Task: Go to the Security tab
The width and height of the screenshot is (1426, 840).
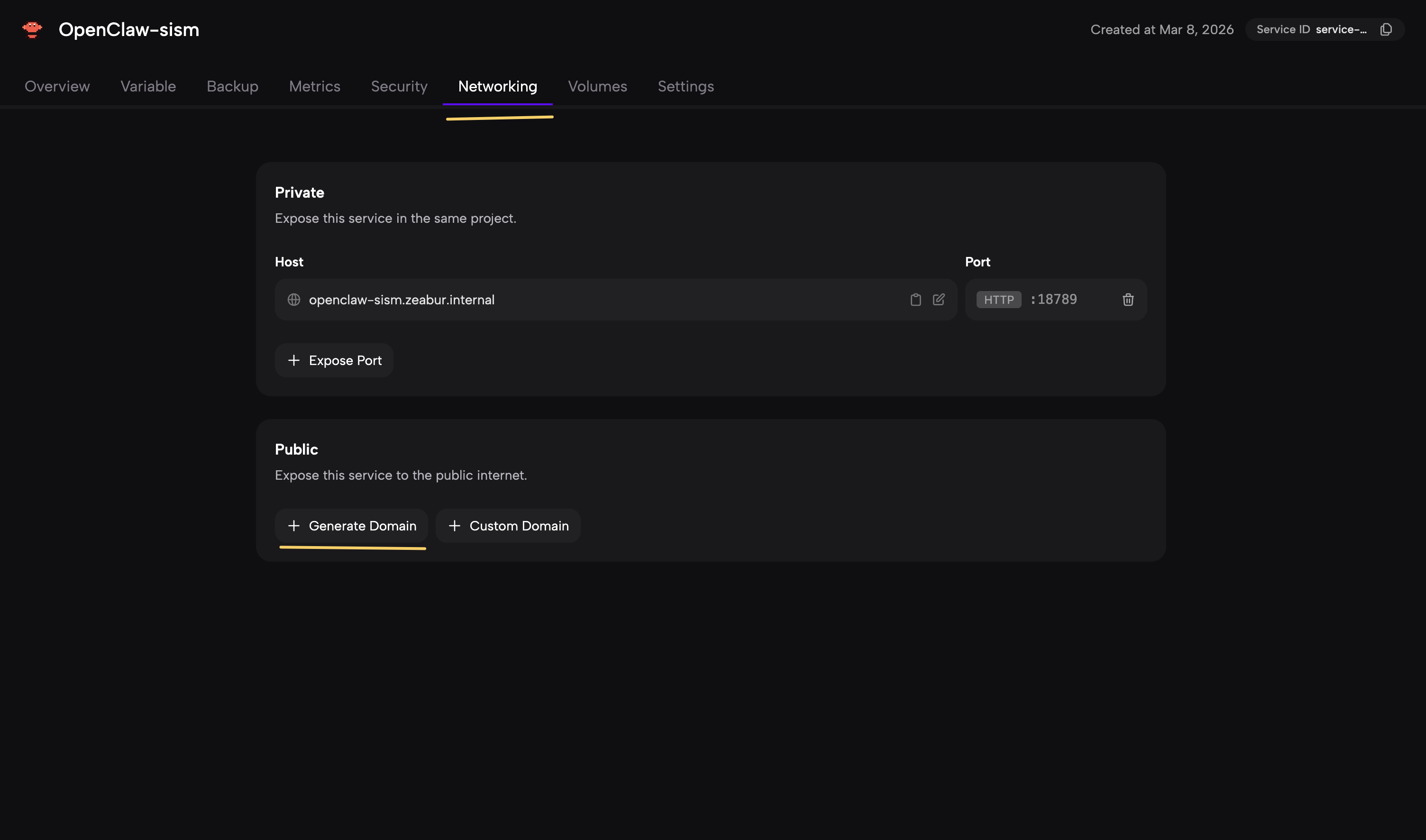Action: pyautogui.click(x=399, y=86)
